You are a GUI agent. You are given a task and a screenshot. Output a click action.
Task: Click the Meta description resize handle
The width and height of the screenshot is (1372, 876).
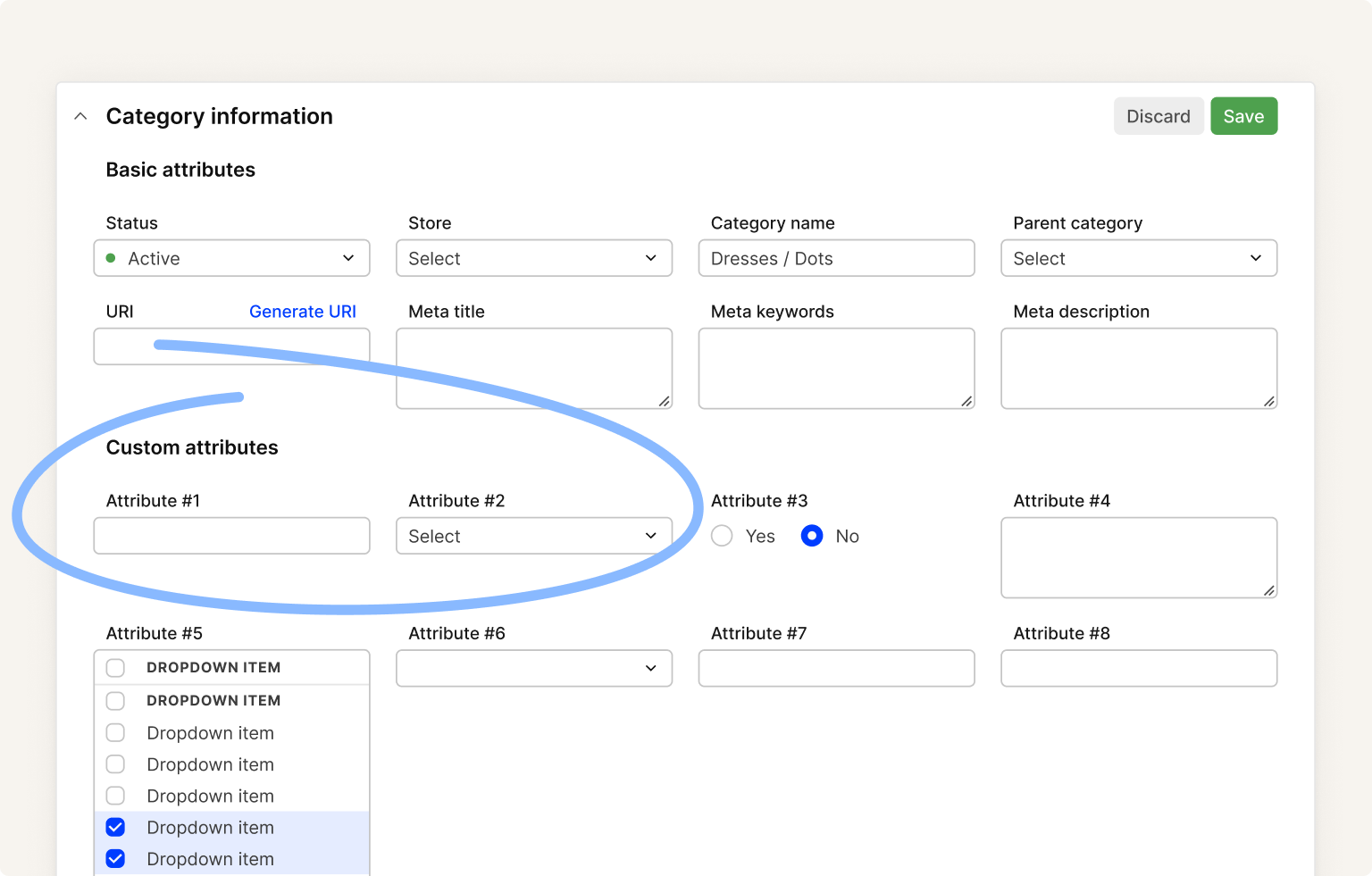1268,401
